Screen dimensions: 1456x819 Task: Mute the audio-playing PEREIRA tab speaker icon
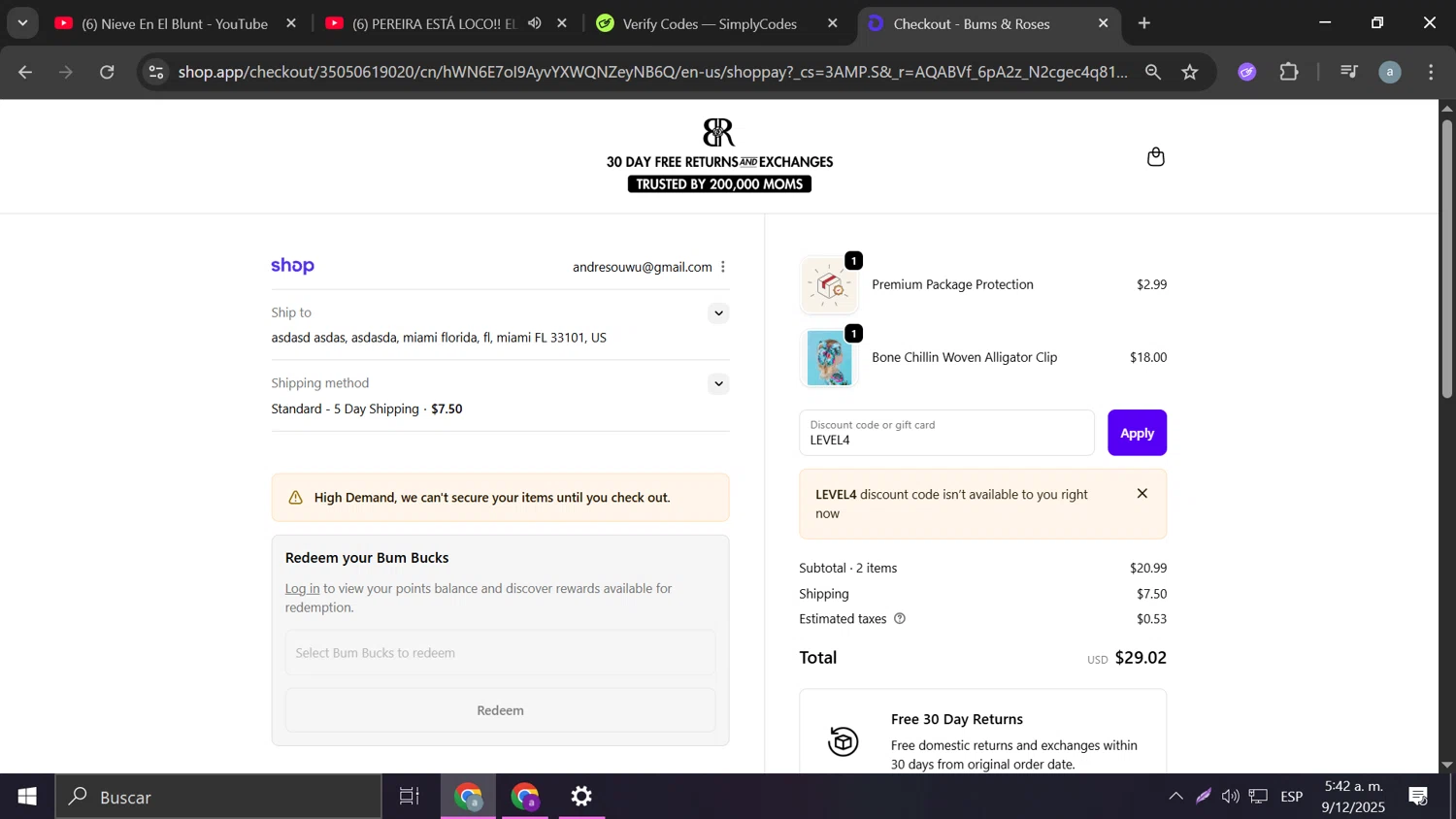(535, 23)
